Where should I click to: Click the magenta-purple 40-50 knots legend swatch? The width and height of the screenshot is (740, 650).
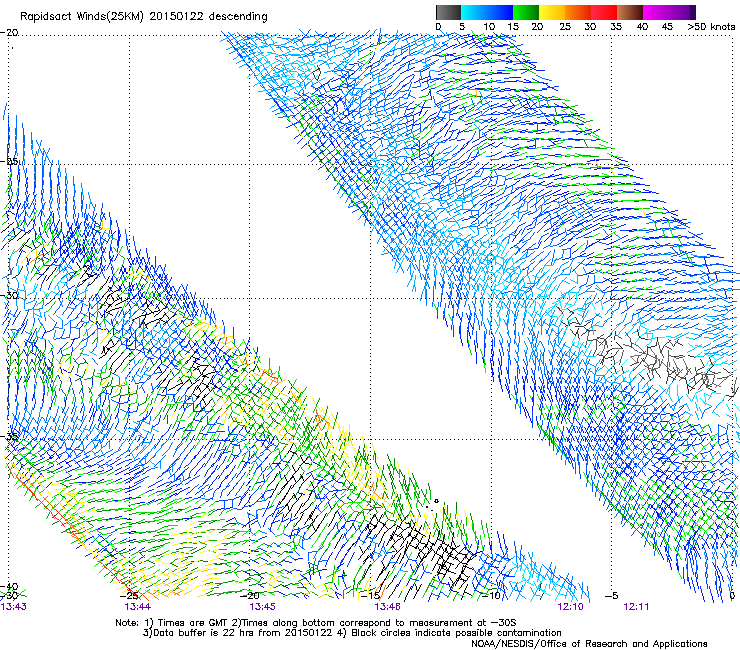coord(669,12)
